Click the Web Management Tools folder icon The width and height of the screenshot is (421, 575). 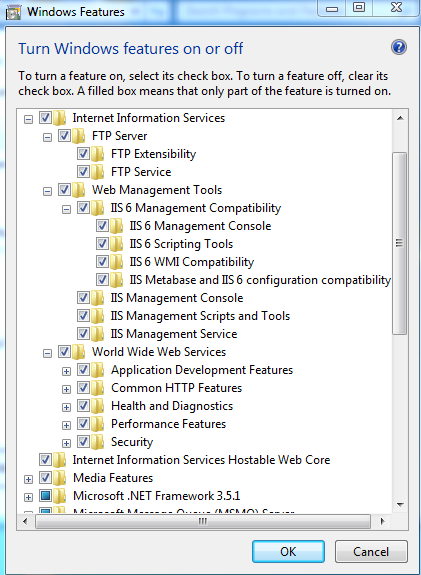pyautogui.click(x=79, y=190)
